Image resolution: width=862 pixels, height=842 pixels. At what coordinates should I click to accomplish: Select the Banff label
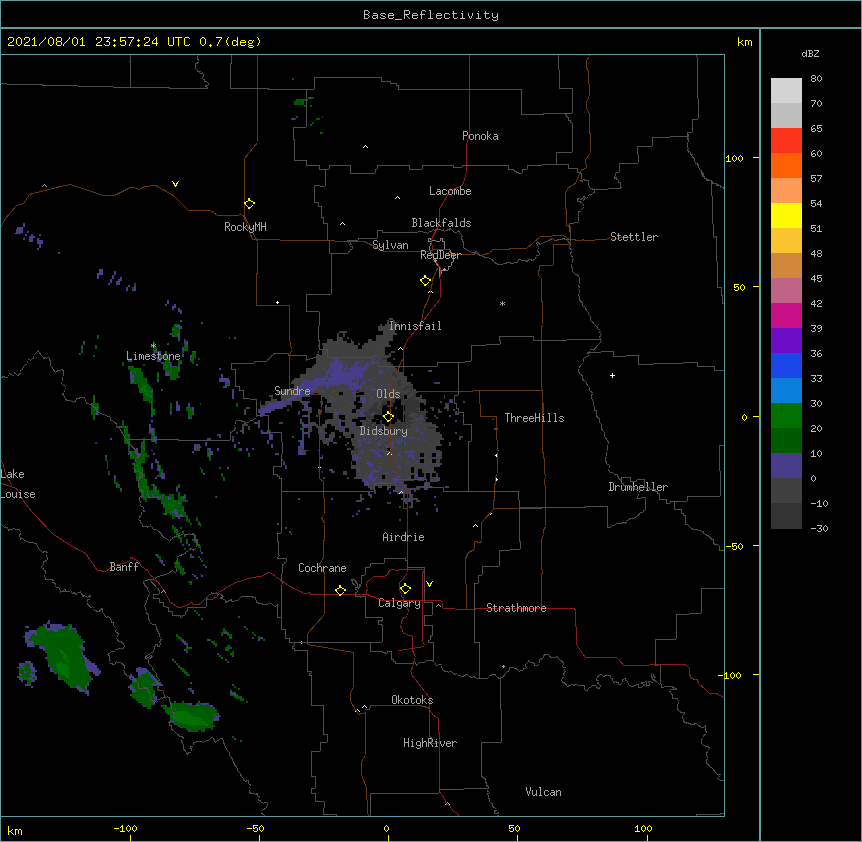(124, 567)
